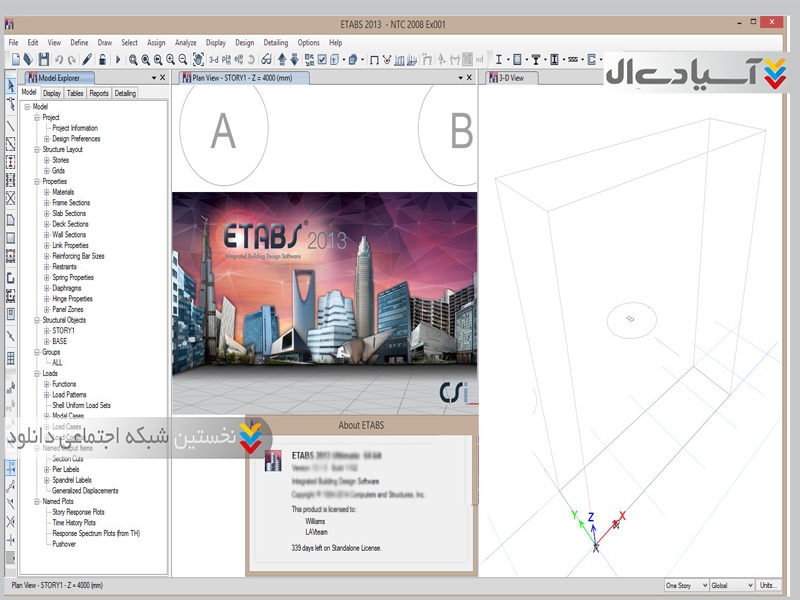Expand the Frame Sections node
800x600 pixels.
(46, 203)
